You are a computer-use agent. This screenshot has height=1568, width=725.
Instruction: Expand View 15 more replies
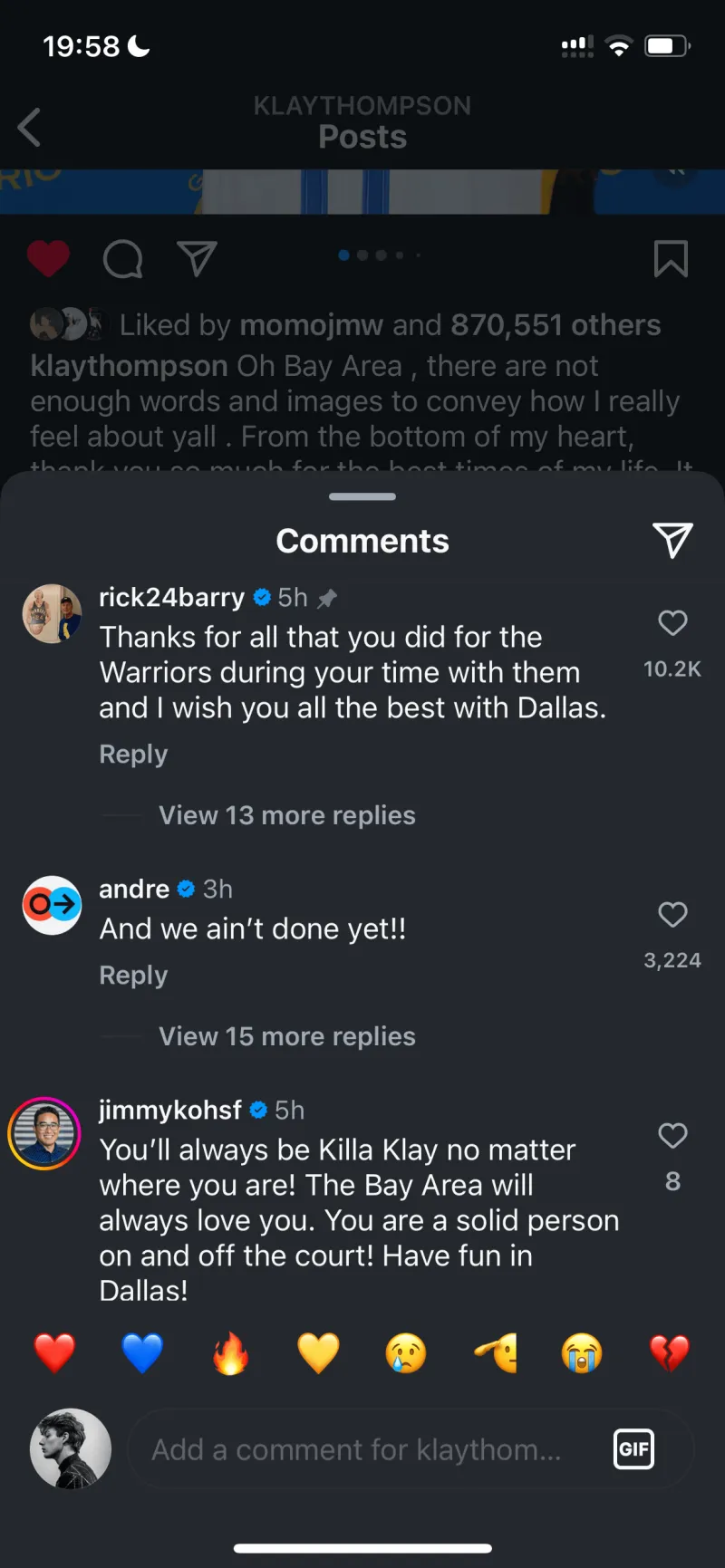pos(286,1036)
